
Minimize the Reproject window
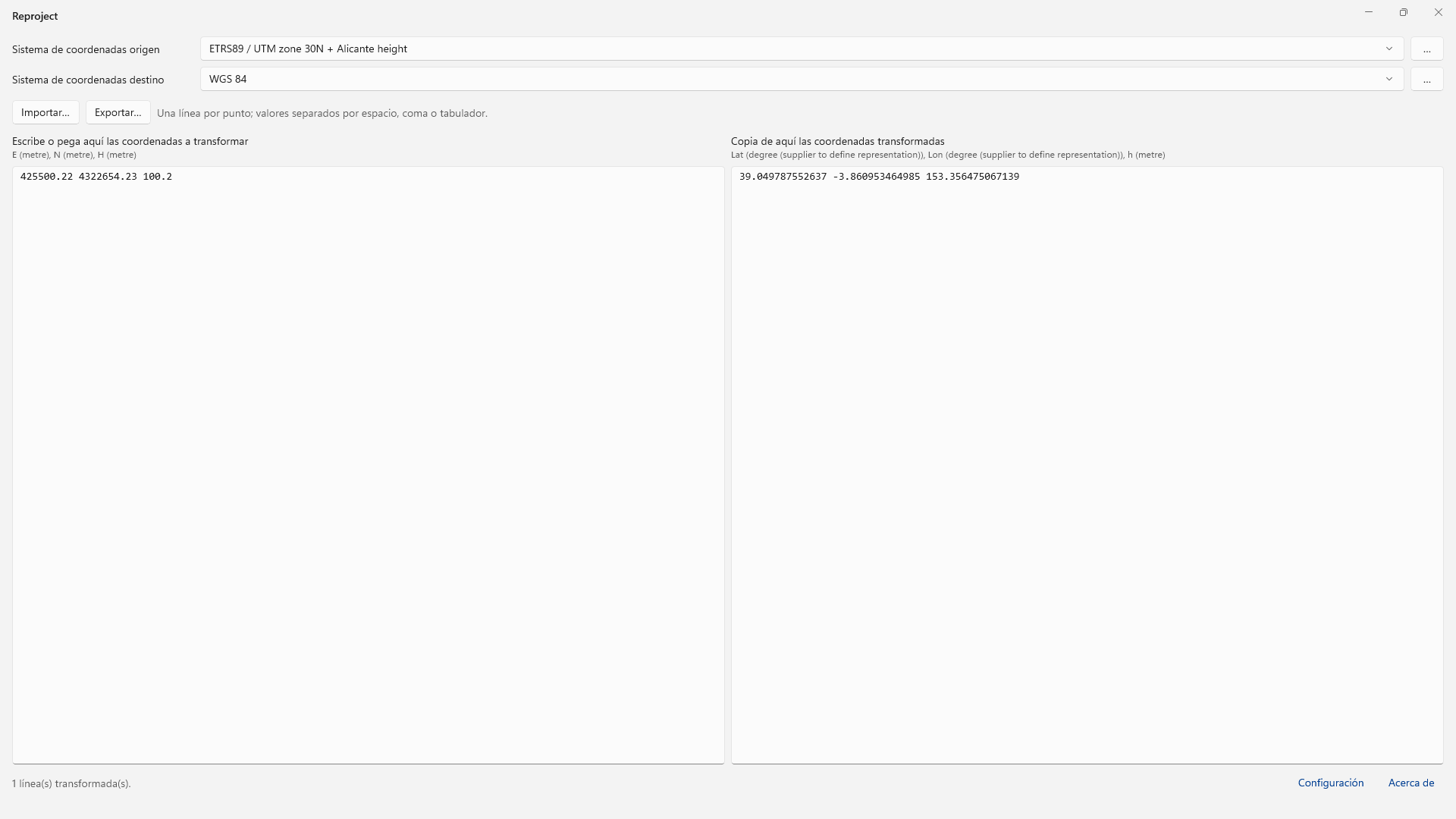point(1369,12)
